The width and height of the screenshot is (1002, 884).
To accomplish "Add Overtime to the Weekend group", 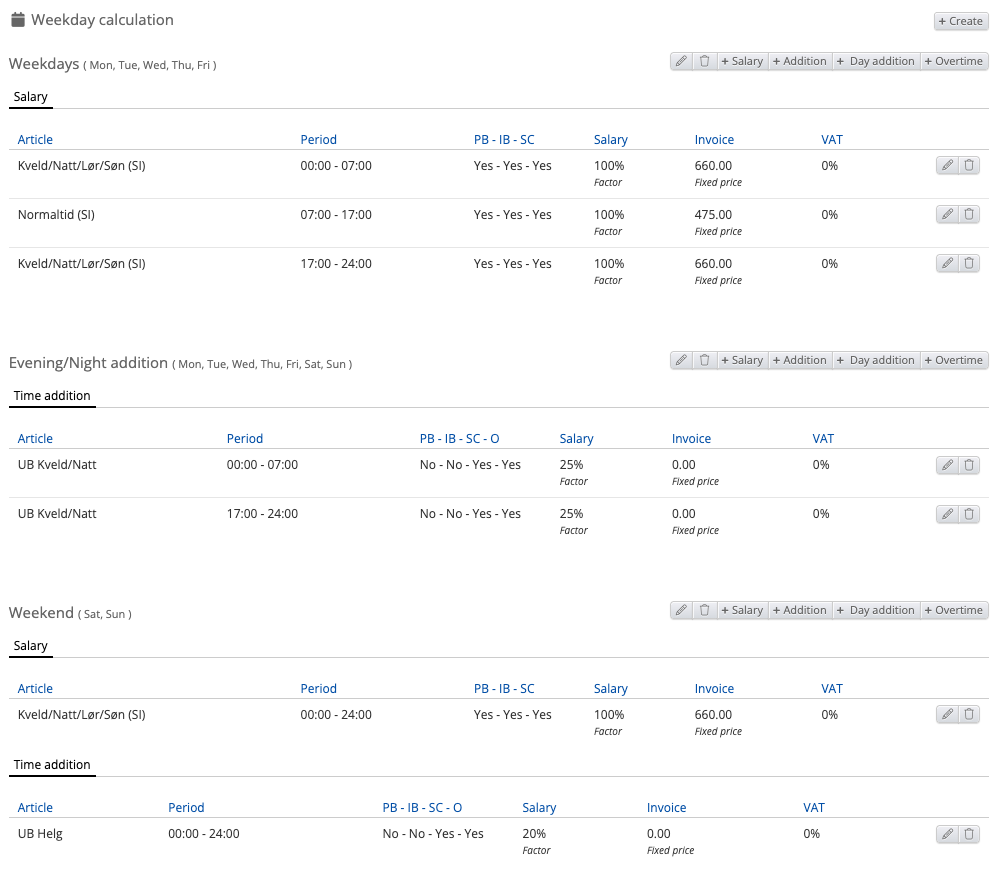I will point(953,610).
